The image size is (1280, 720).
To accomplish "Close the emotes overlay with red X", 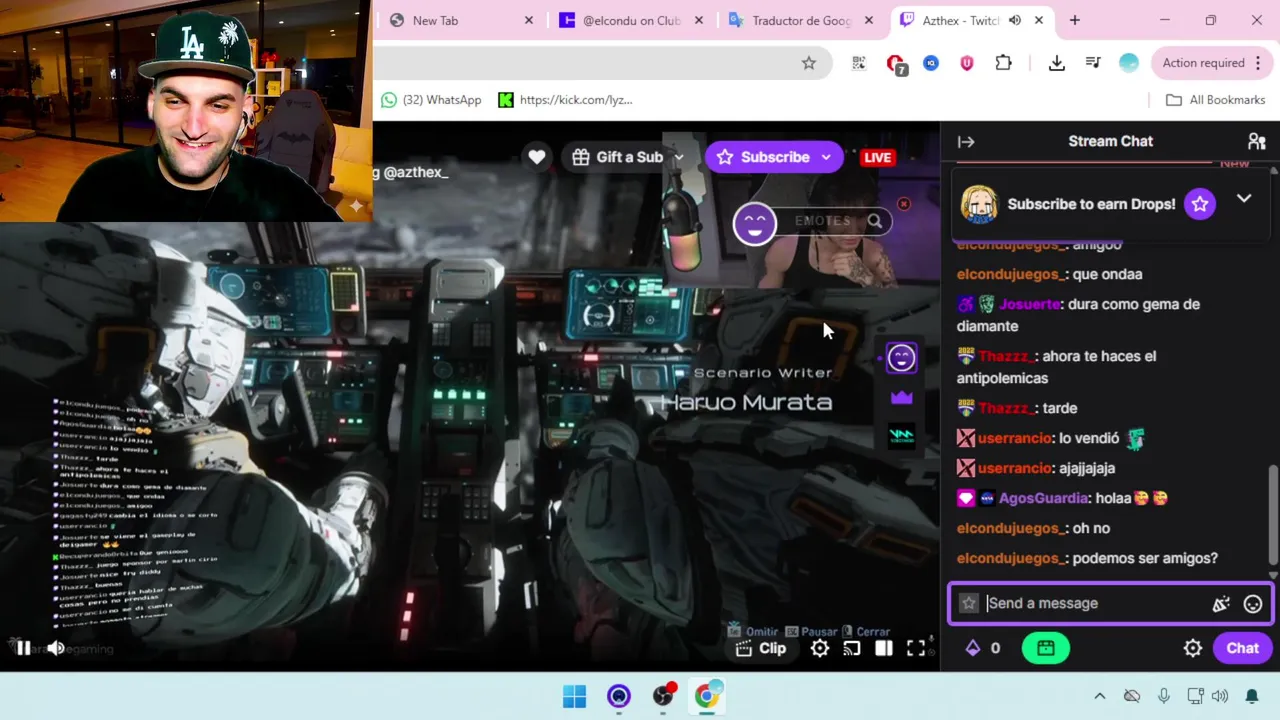I will pyautogui.click(x=904, y=204).
